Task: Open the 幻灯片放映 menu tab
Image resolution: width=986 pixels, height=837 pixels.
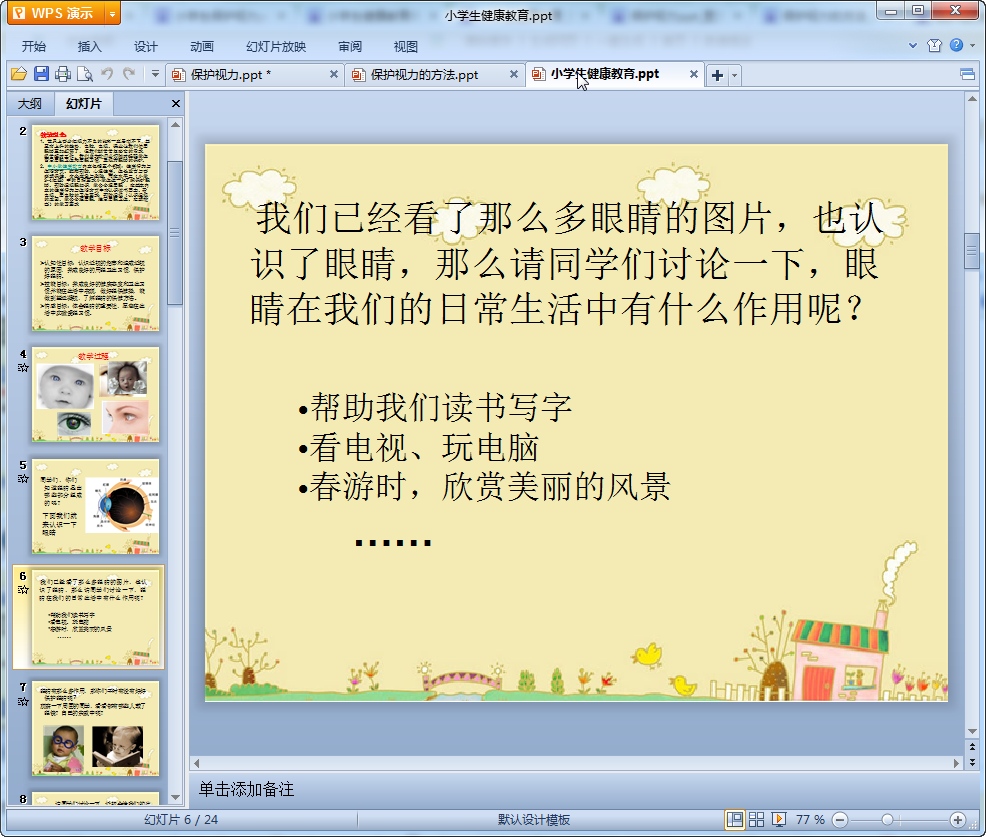Action: pyautogui.click(x=276, y=47)
